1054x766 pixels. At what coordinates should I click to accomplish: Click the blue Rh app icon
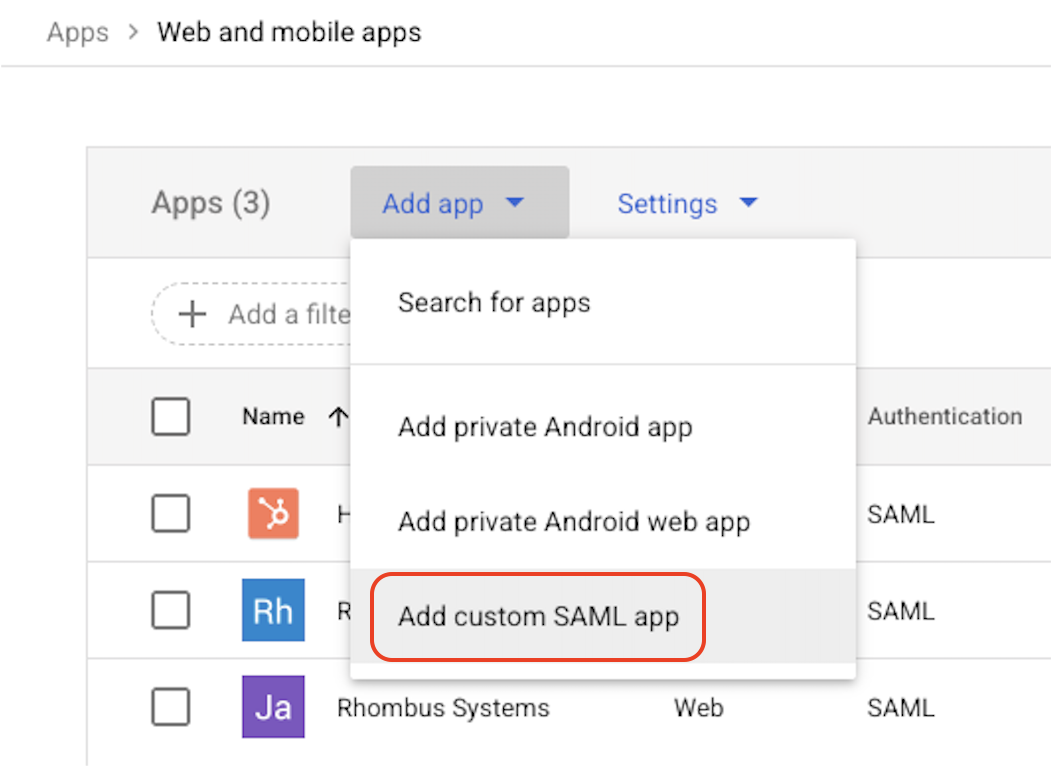tap(273, 610)
